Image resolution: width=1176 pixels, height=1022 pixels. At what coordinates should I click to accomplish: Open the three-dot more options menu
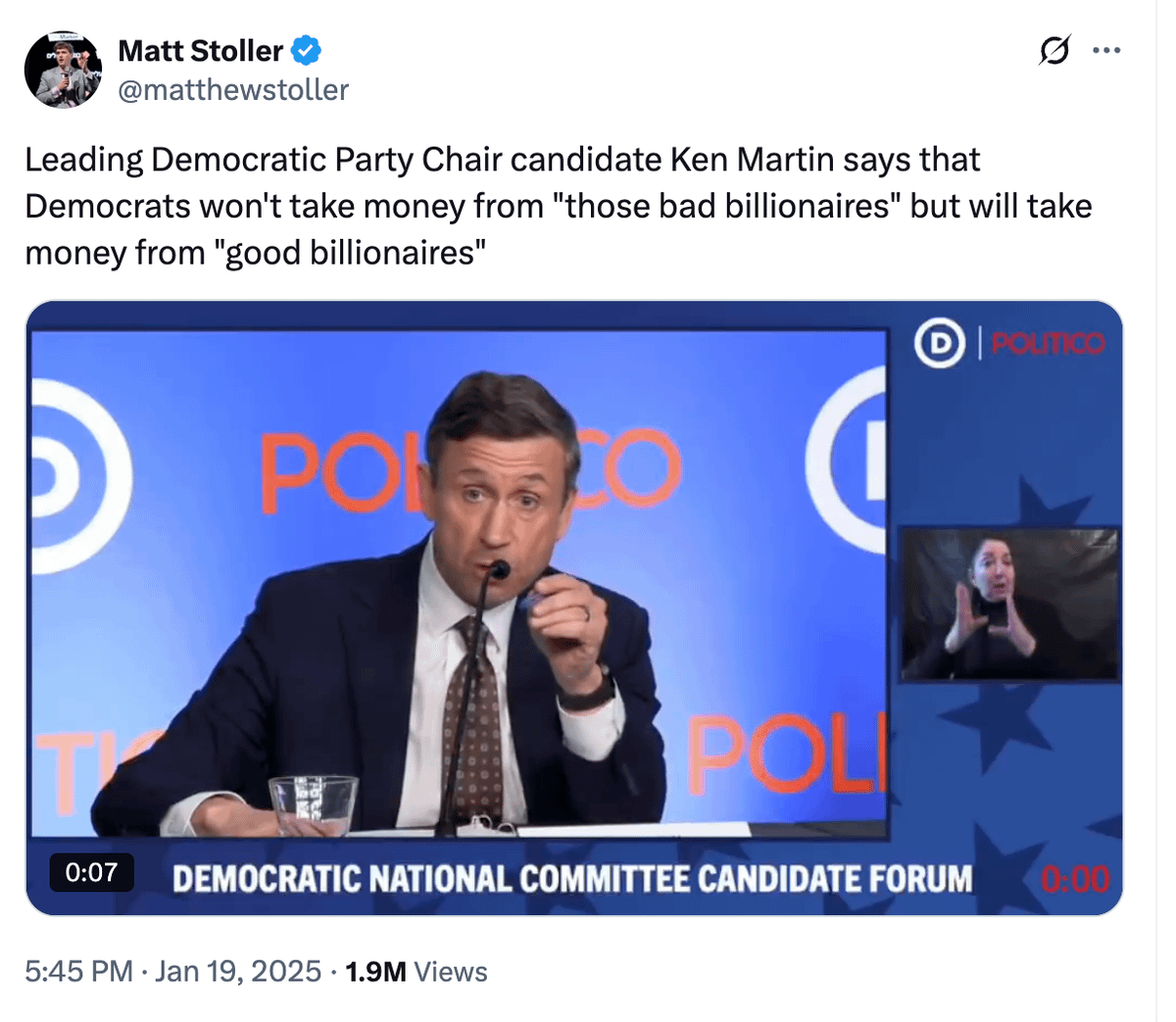[x=1106, y=50]
